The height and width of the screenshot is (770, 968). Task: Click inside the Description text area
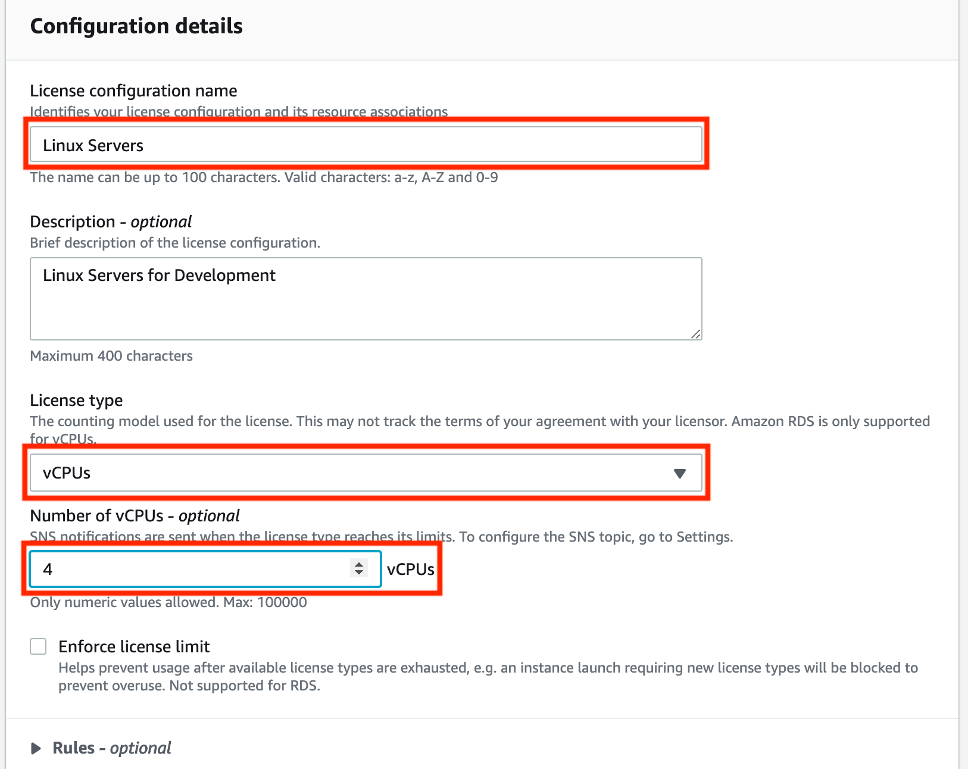pyautogui.click(x=365, y=298)
